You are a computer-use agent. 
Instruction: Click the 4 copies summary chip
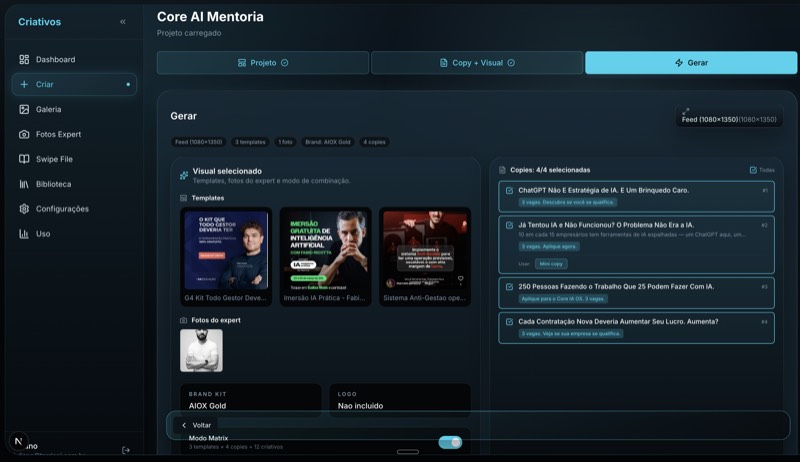point(374,142)
